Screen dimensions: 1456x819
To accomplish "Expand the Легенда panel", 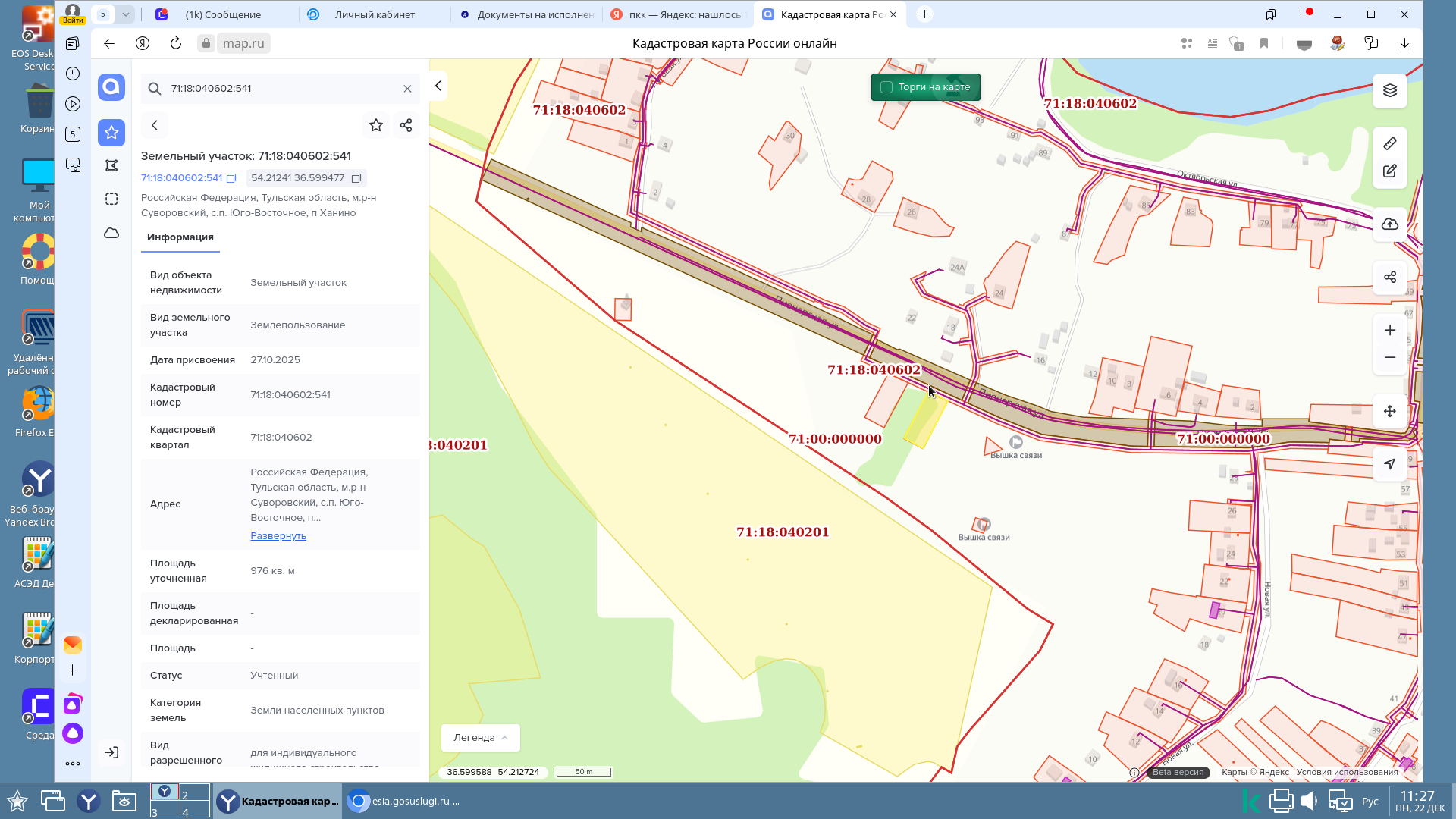I will (x=481, y=737).
